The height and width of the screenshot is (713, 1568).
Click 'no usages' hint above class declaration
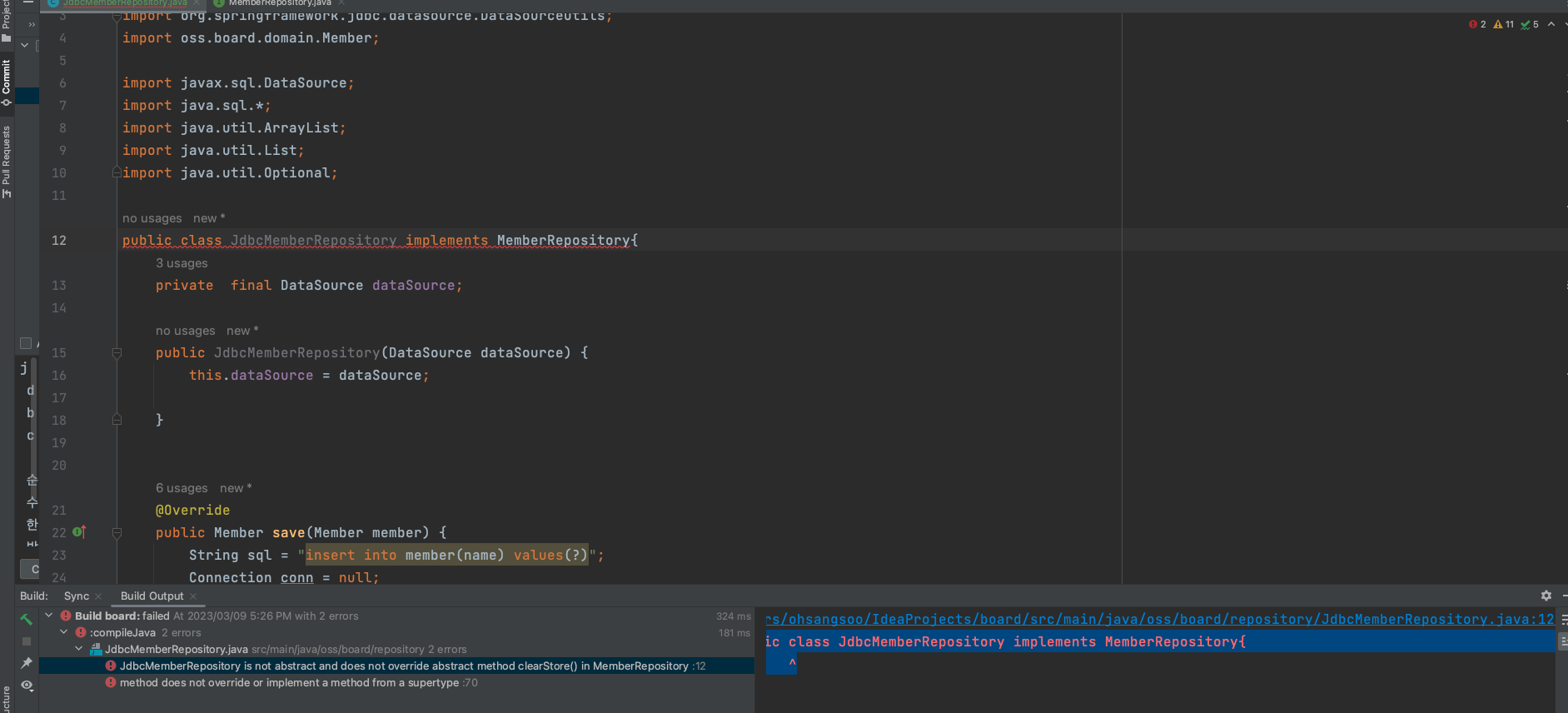pos(152,218)
